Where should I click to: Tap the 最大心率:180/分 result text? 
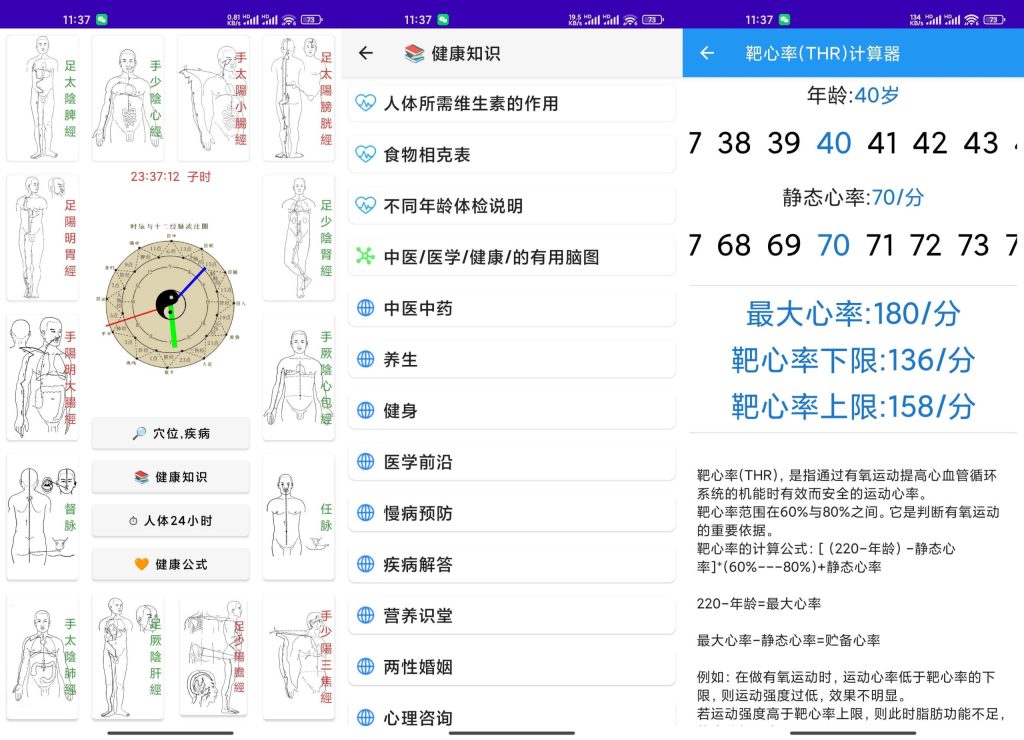(x=853, y=314)
